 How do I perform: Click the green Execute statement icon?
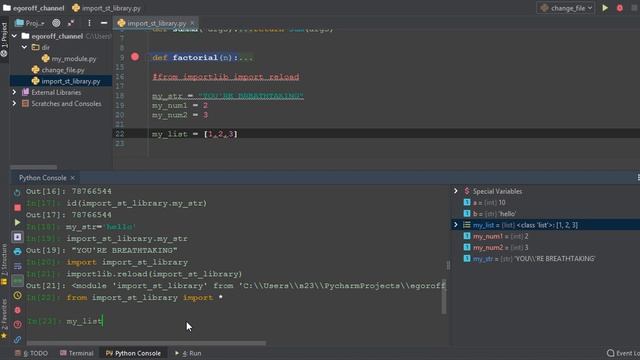tap(17, 222)
